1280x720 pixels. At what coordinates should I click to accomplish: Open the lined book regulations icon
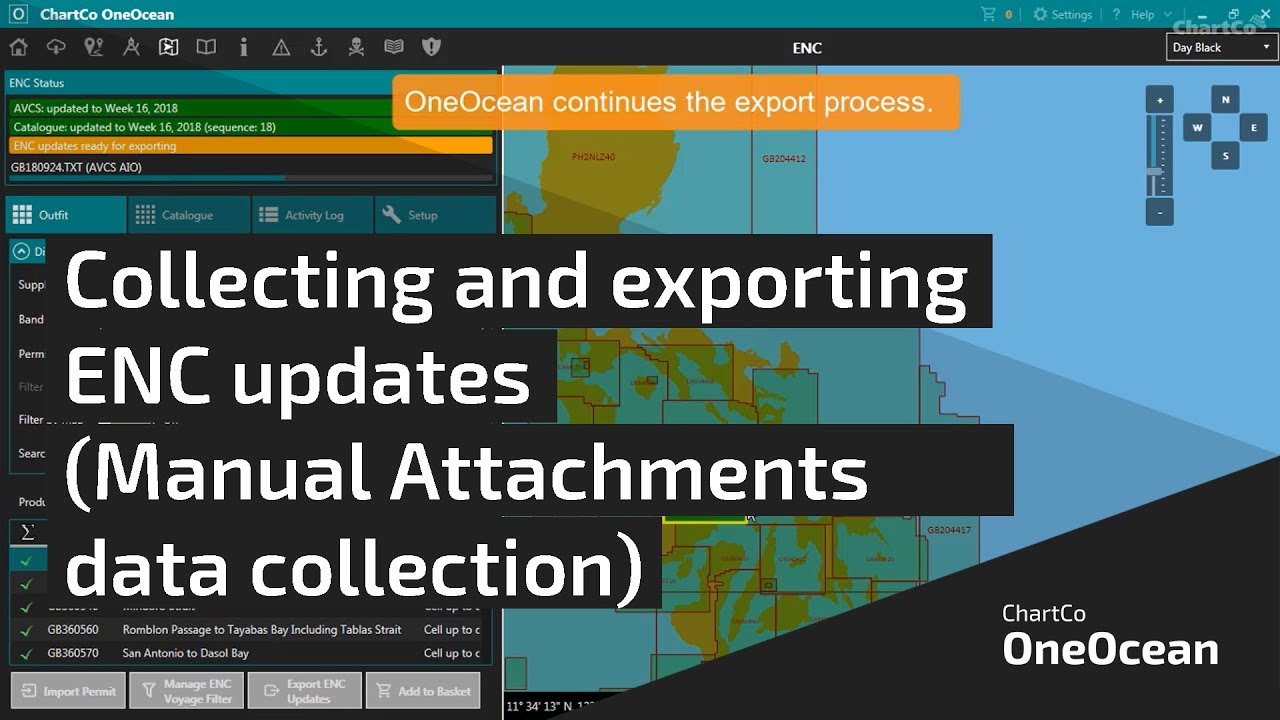click(x=394, y=47)
